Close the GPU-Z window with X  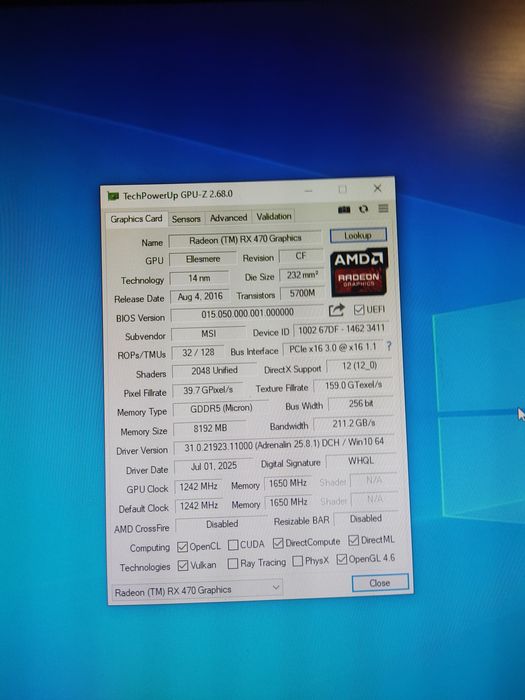(378, 188)
